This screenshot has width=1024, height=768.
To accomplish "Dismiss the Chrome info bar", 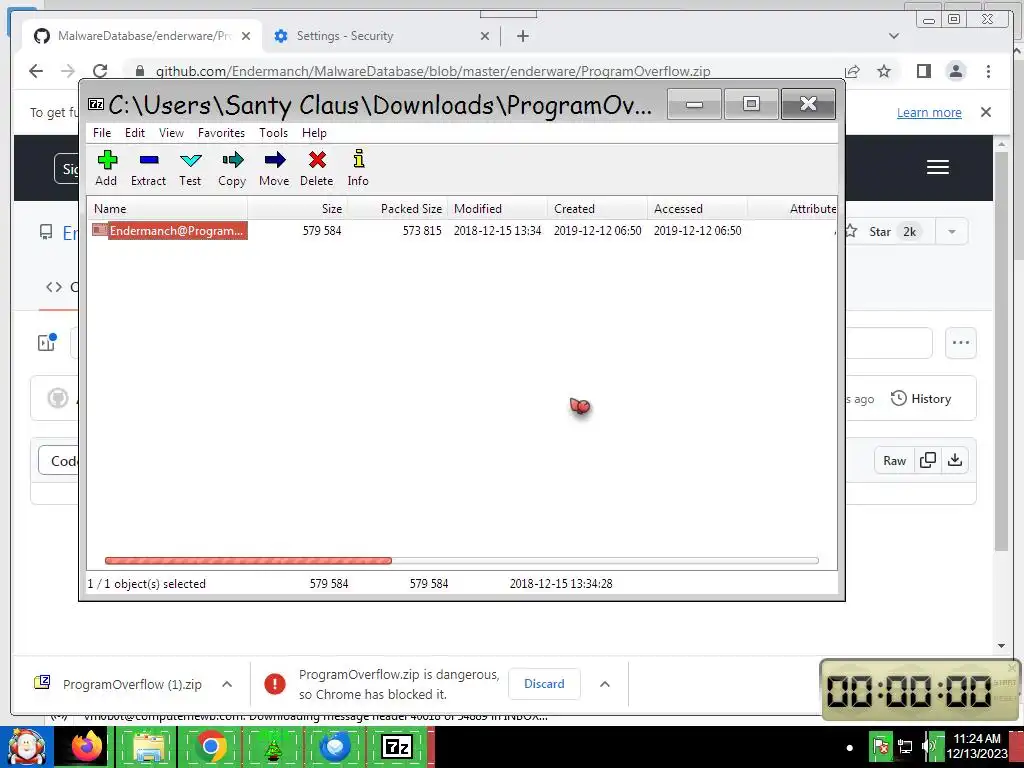I will coord(985,112).
